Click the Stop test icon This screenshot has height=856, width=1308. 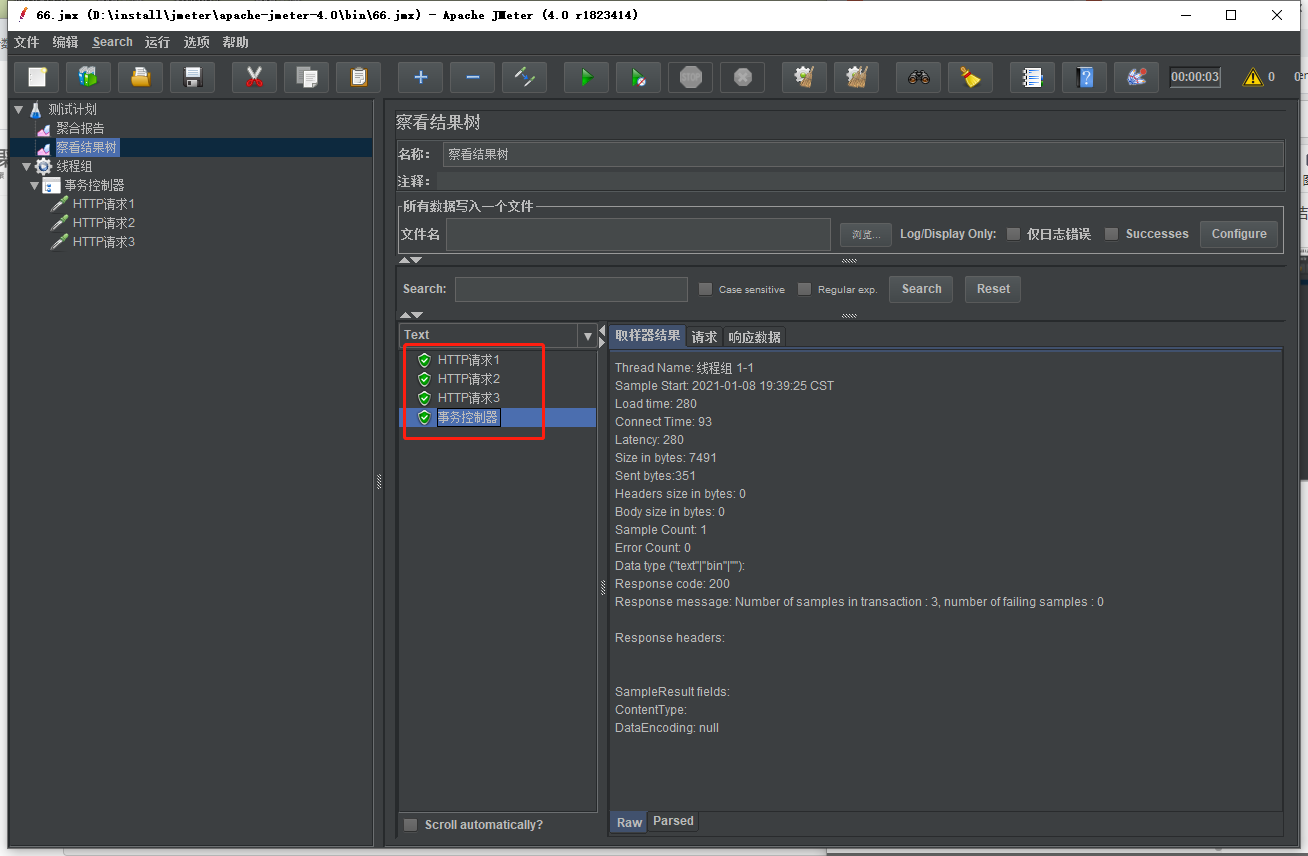(690, 77)
